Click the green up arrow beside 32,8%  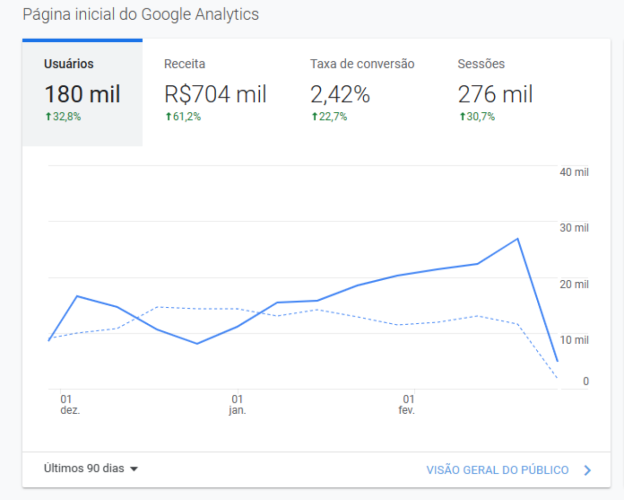pos(48,116)
